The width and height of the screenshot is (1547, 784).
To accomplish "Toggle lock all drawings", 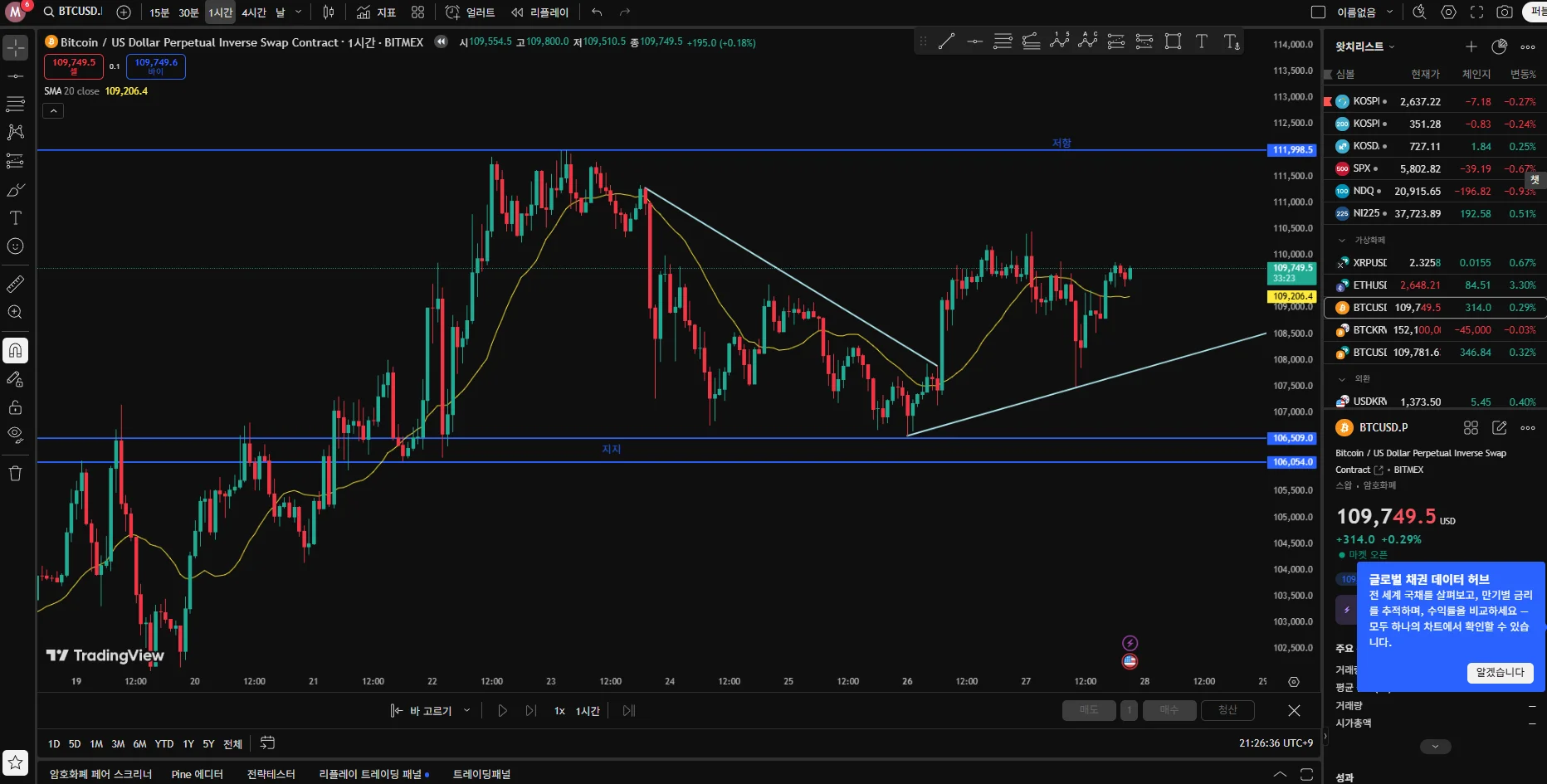I will click(x=15, y=407).
